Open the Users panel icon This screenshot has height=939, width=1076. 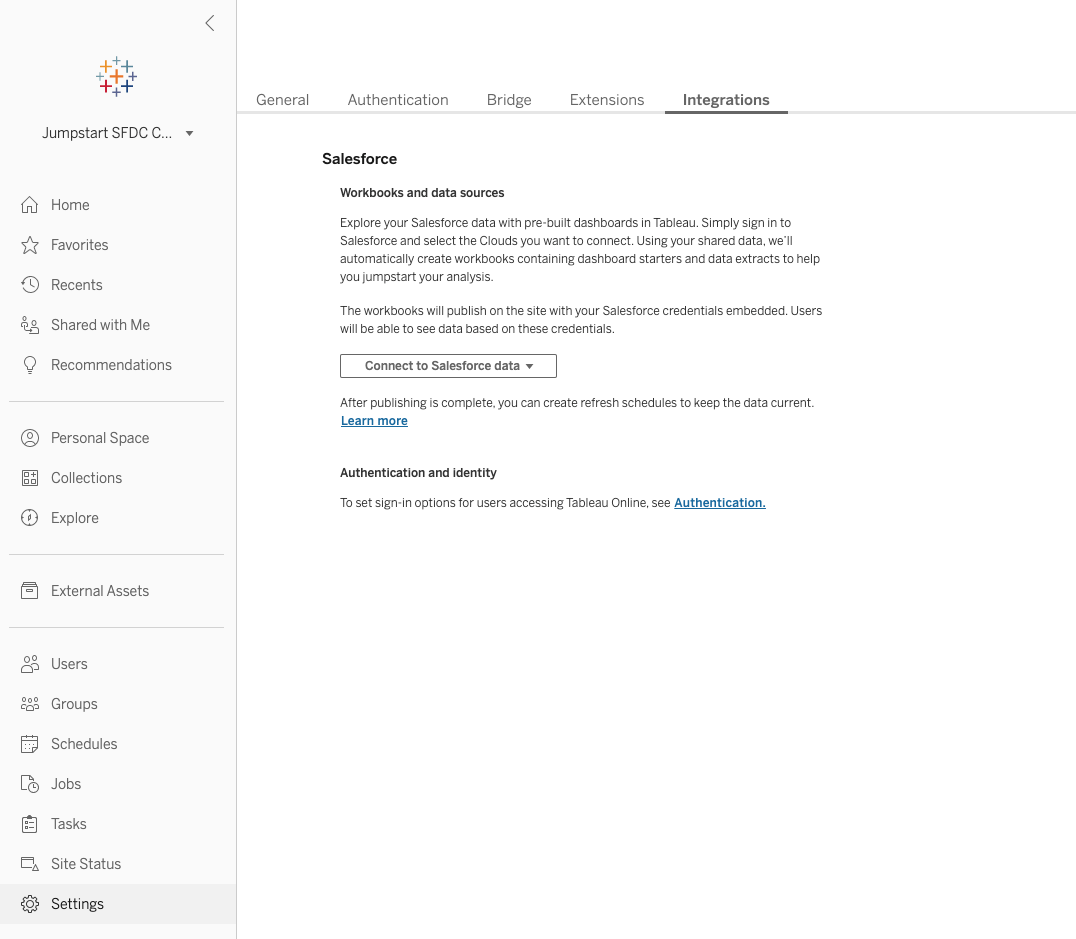30,663
